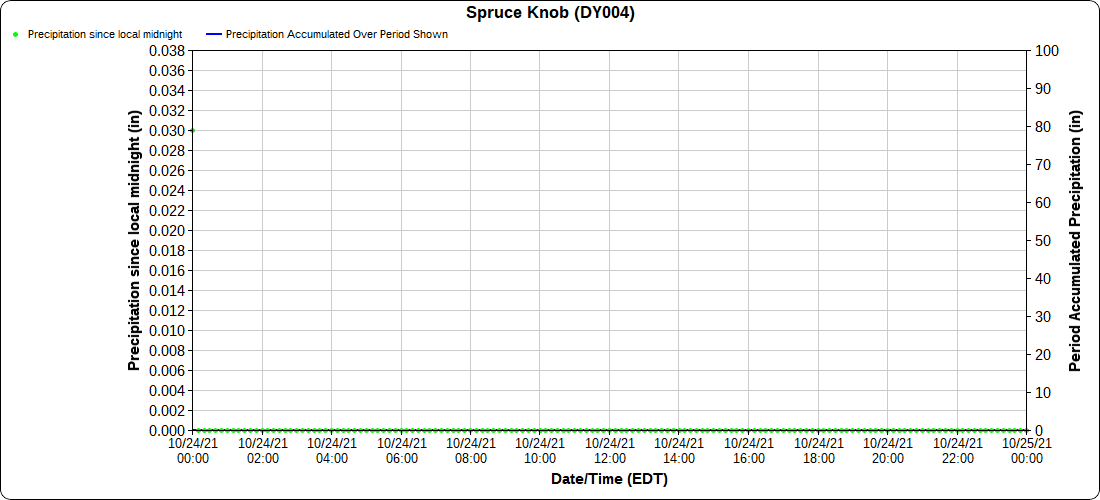1100x500 pixels.
Task: Click the 100 right axis tick value
Action: (x=1046, y=50)
